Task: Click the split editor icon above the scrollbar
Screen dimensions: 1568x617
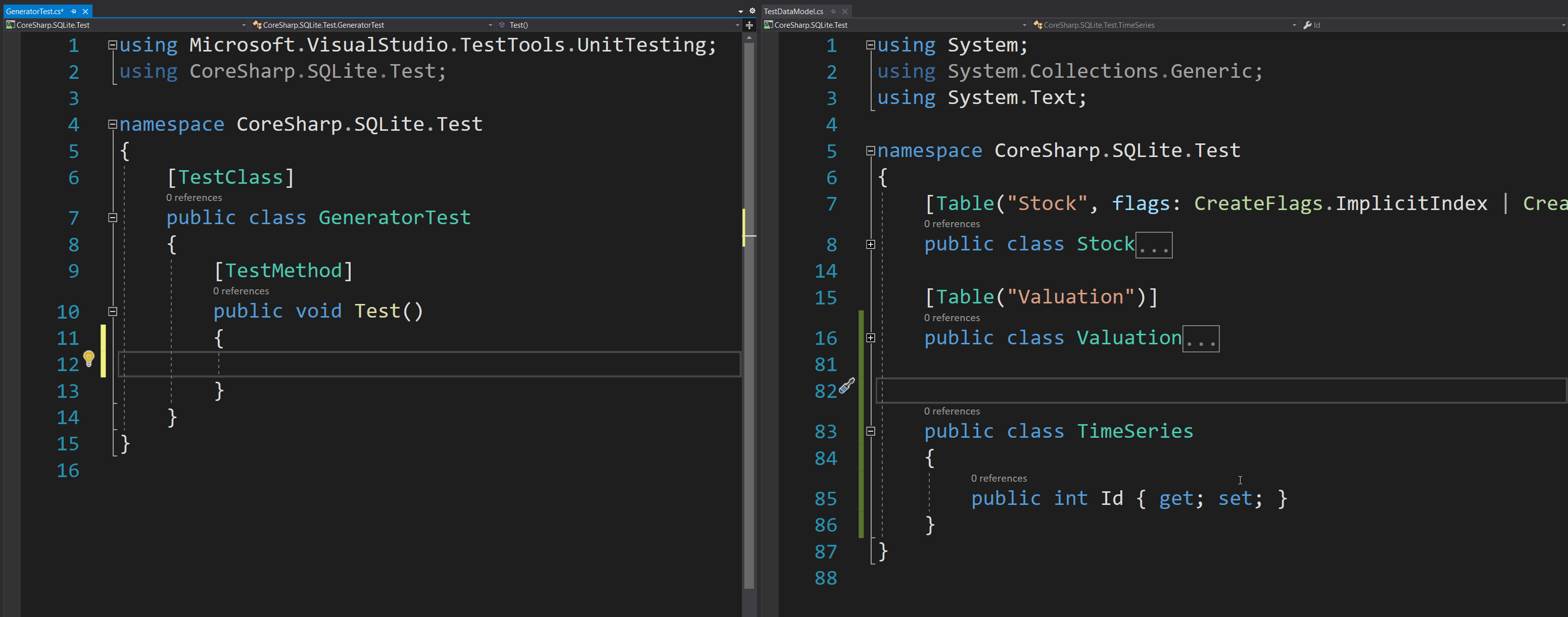Action: 749,25
